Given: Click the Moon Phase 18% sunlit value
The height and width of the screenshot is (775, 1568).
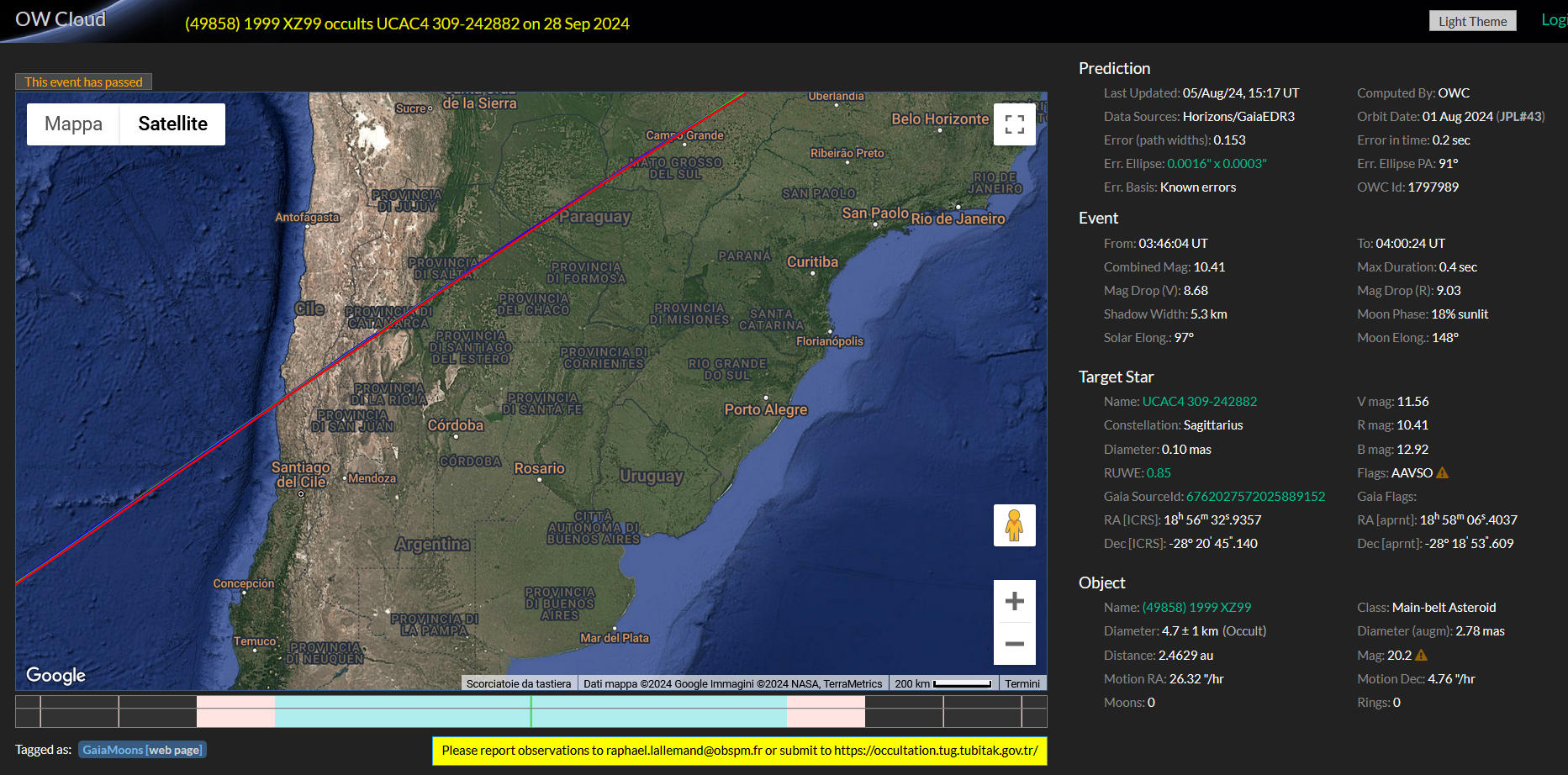Looking at the screenshot, I should tap(1460, 314).
